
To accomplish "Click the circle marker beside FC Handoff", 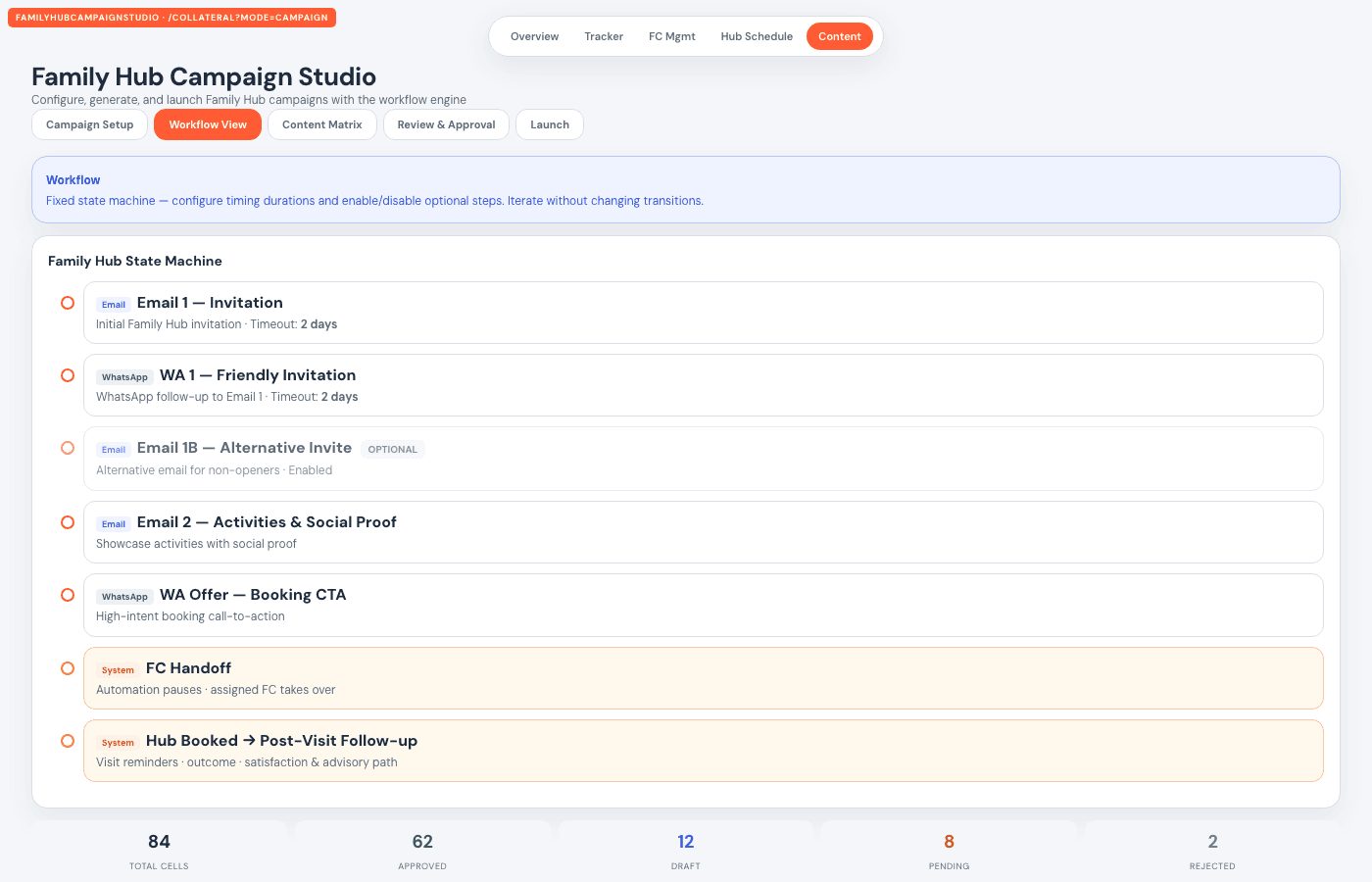I will point(68,668).
